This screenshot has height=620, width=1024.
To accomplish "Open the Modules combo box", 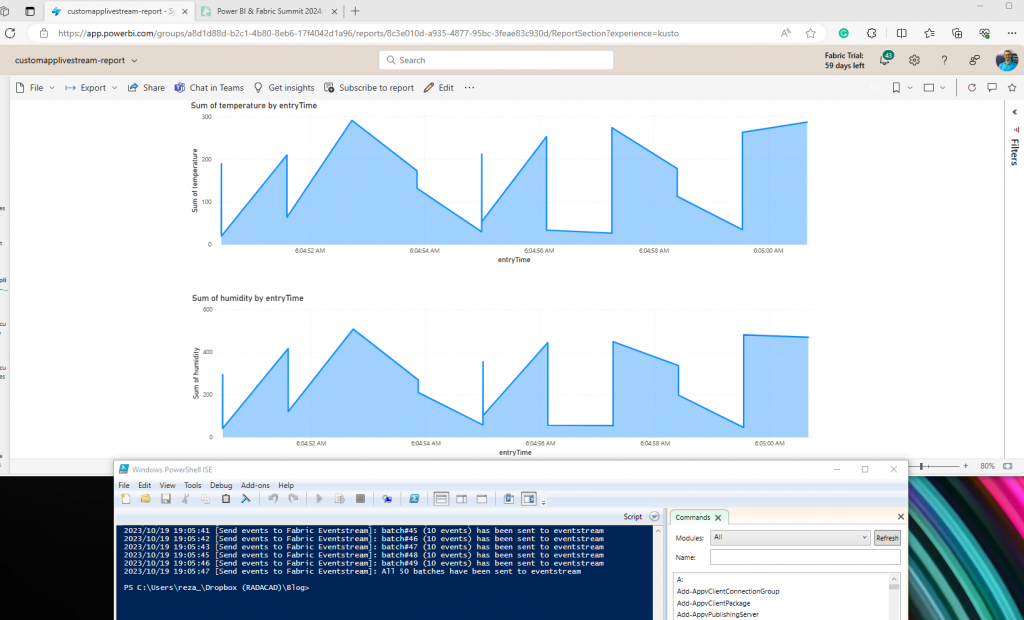I will pos(790,537).
